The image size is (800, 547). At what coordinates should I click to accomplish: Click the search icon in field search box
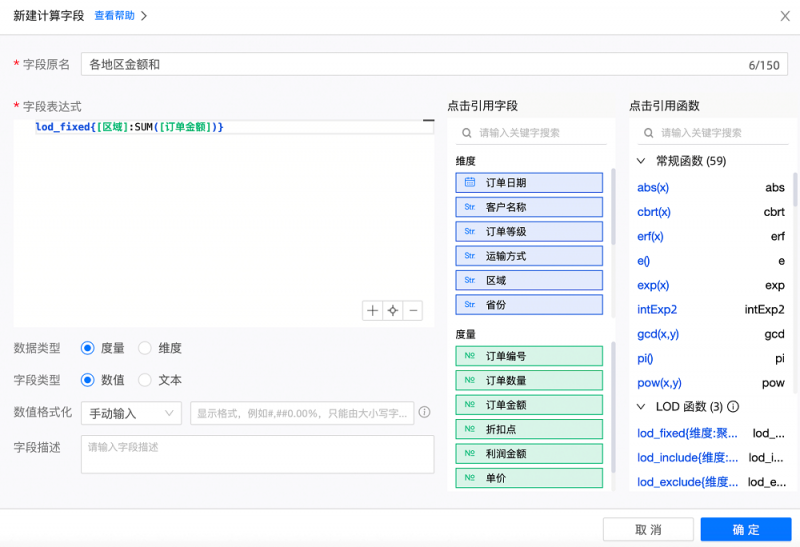(x=467, y=132)
